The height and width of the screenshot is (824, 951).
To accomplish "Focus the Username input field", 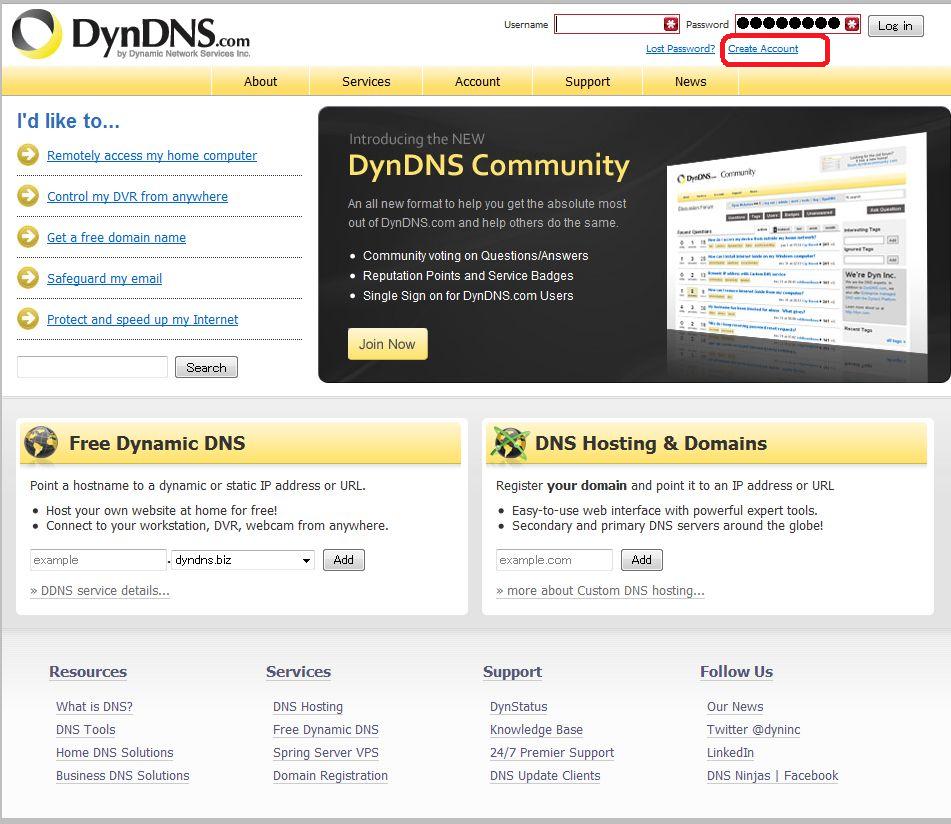I will (x=616, y=24).
